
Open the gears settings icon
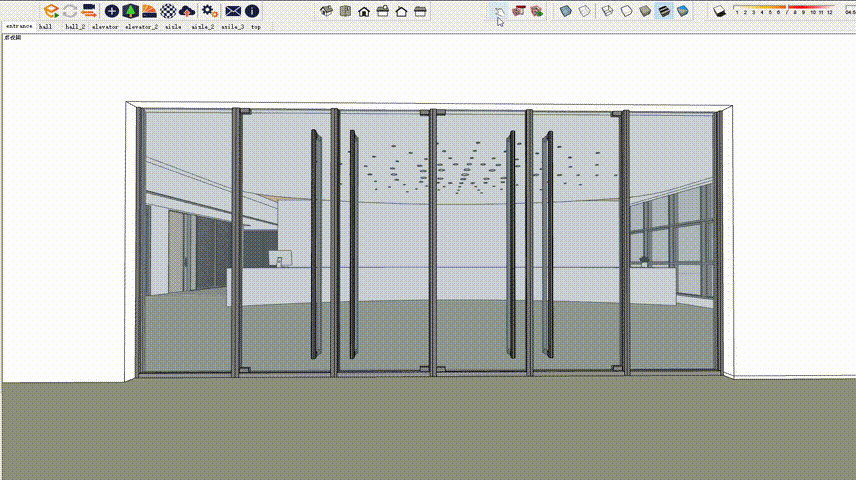click(x=210, y=11)
